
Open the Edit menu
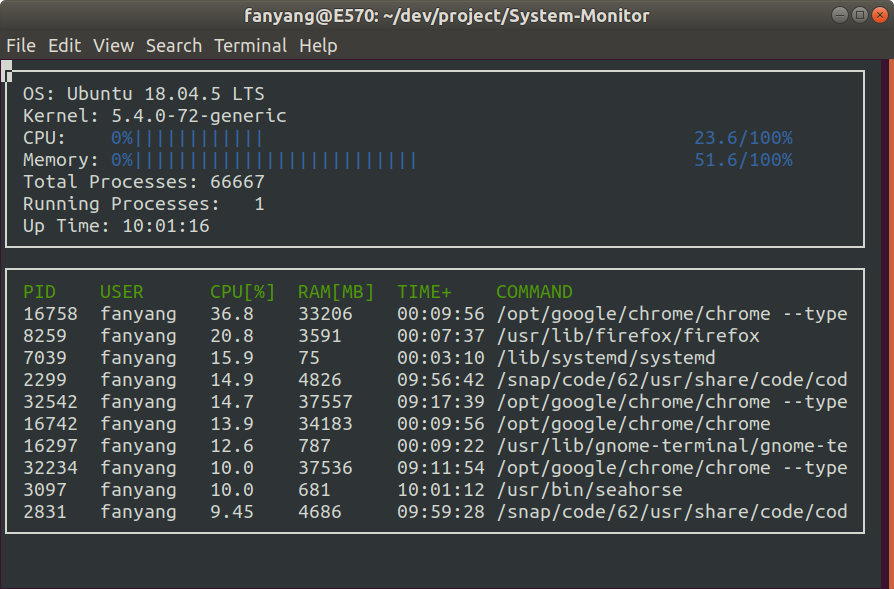(x=65, y=46)
